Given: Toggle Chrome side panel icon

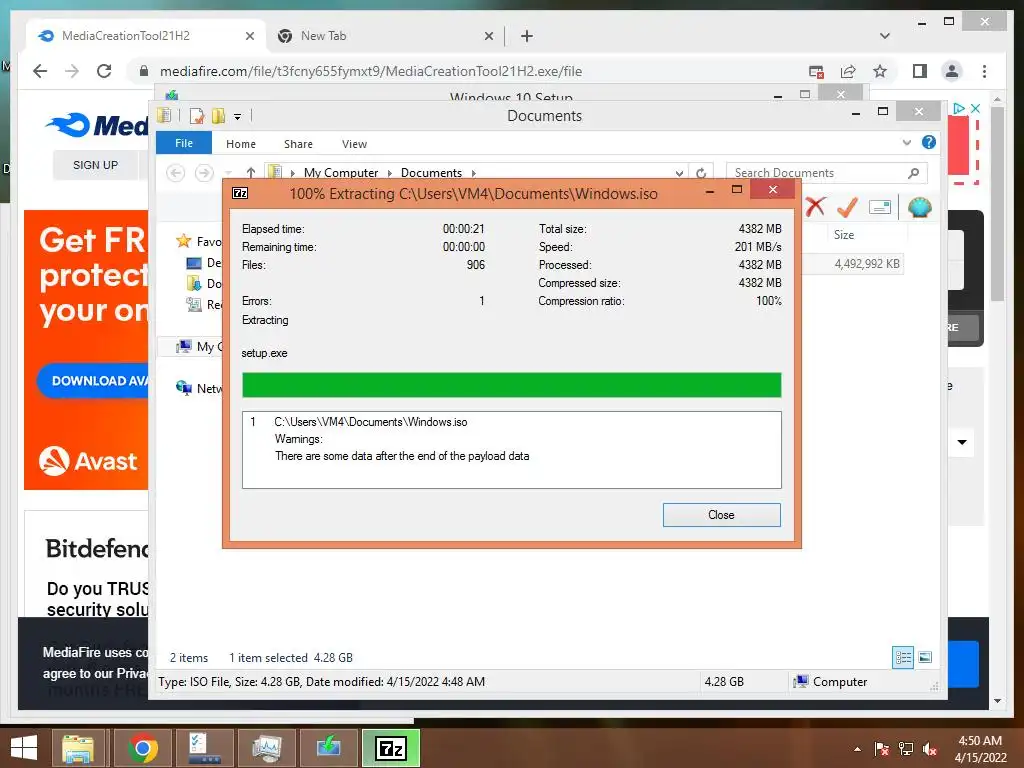Looking at the screenshot, I should click(920, 71).
